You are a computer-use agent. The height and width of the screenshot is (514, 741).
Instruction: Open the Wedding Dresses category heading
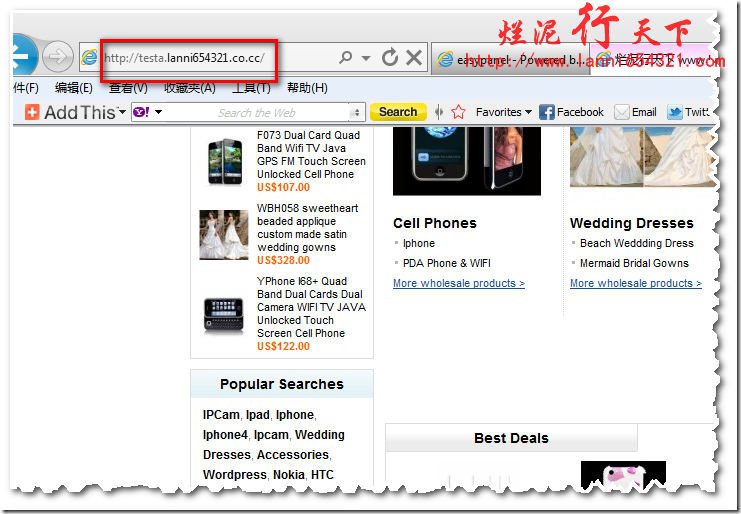tap(631, 223)
